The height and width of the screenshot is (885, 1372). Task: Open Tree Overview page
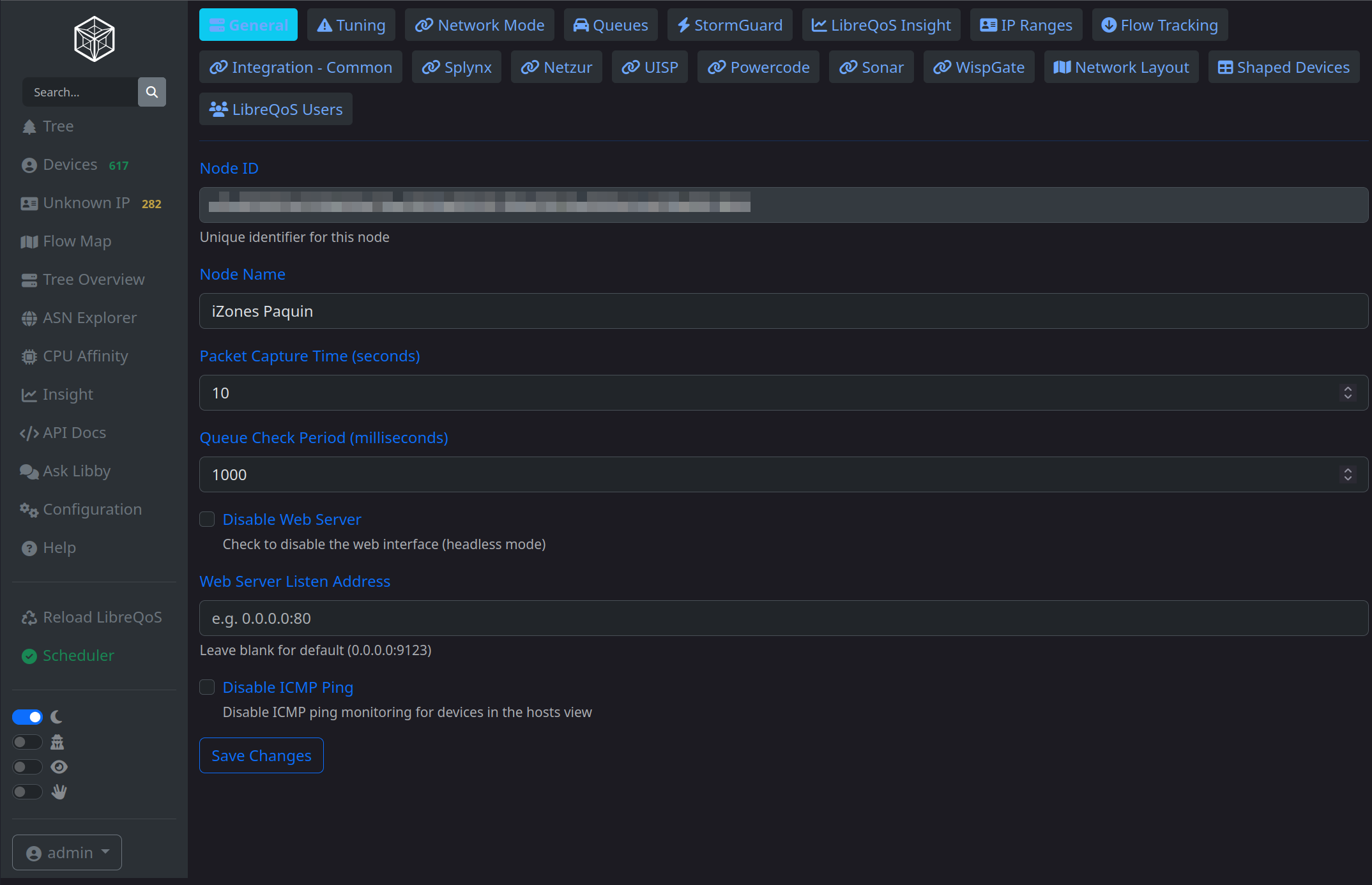point(83,280)
